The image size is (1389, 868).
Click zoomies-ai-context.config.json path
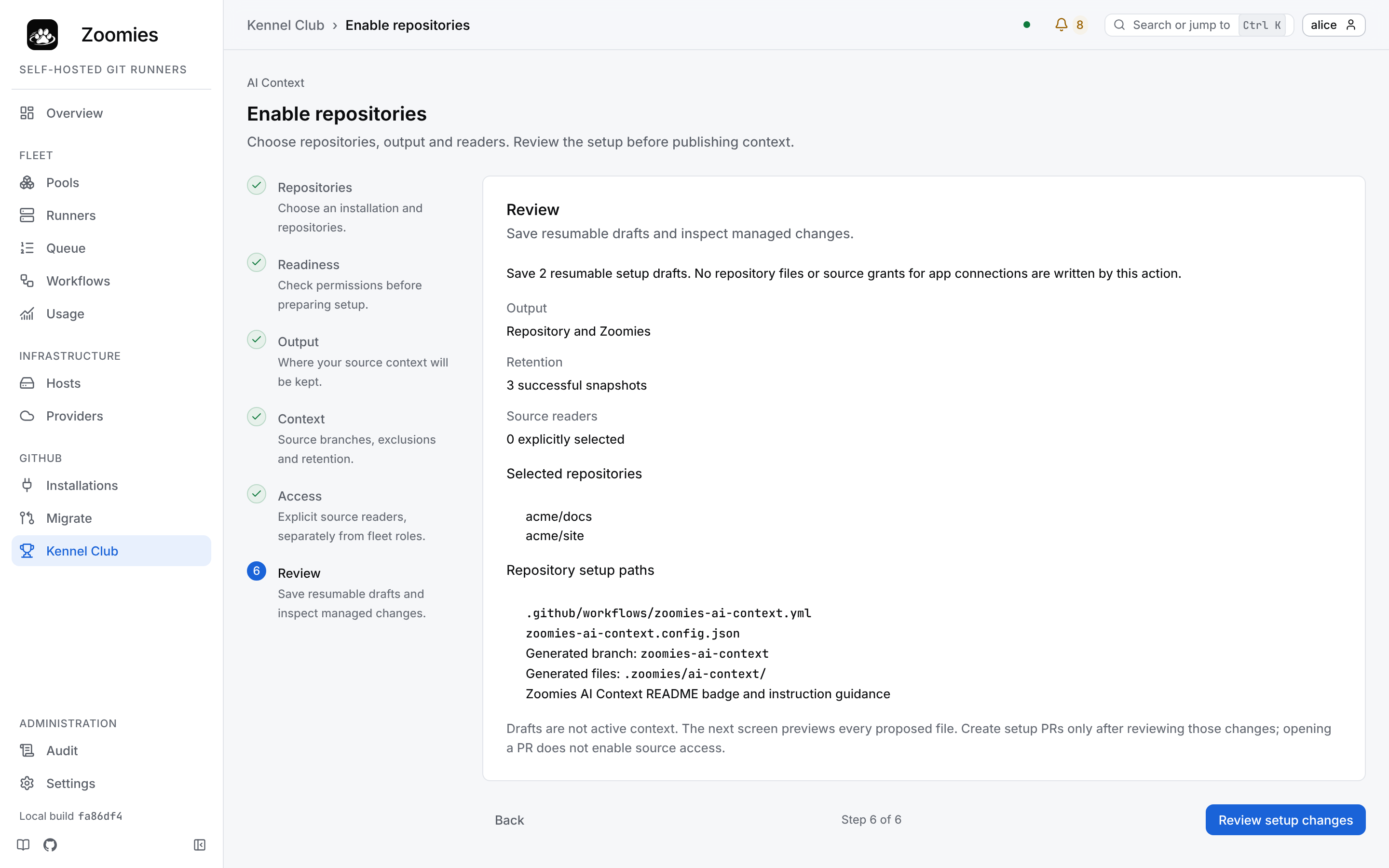click(x=632, y=633)
